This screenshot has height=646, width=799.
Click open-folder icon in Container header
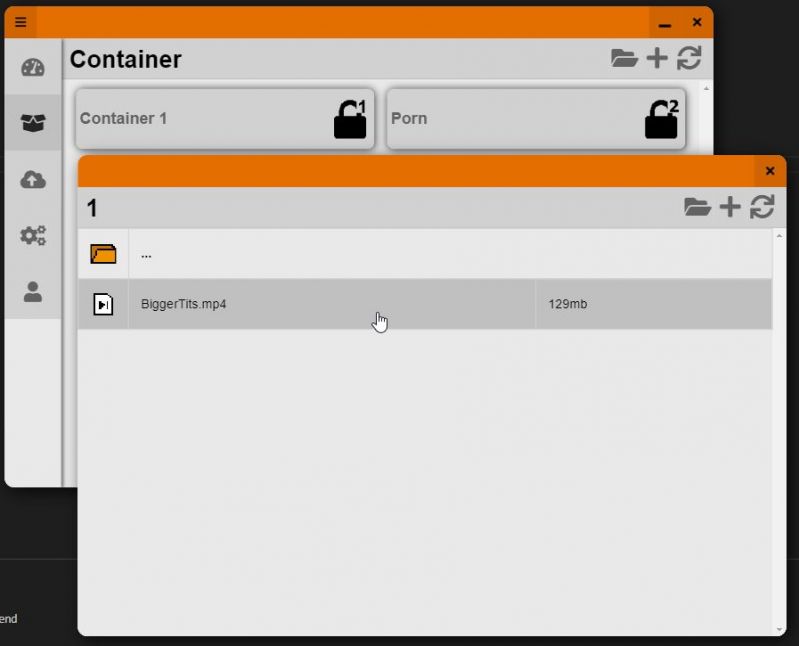click(x=624, y=58)
